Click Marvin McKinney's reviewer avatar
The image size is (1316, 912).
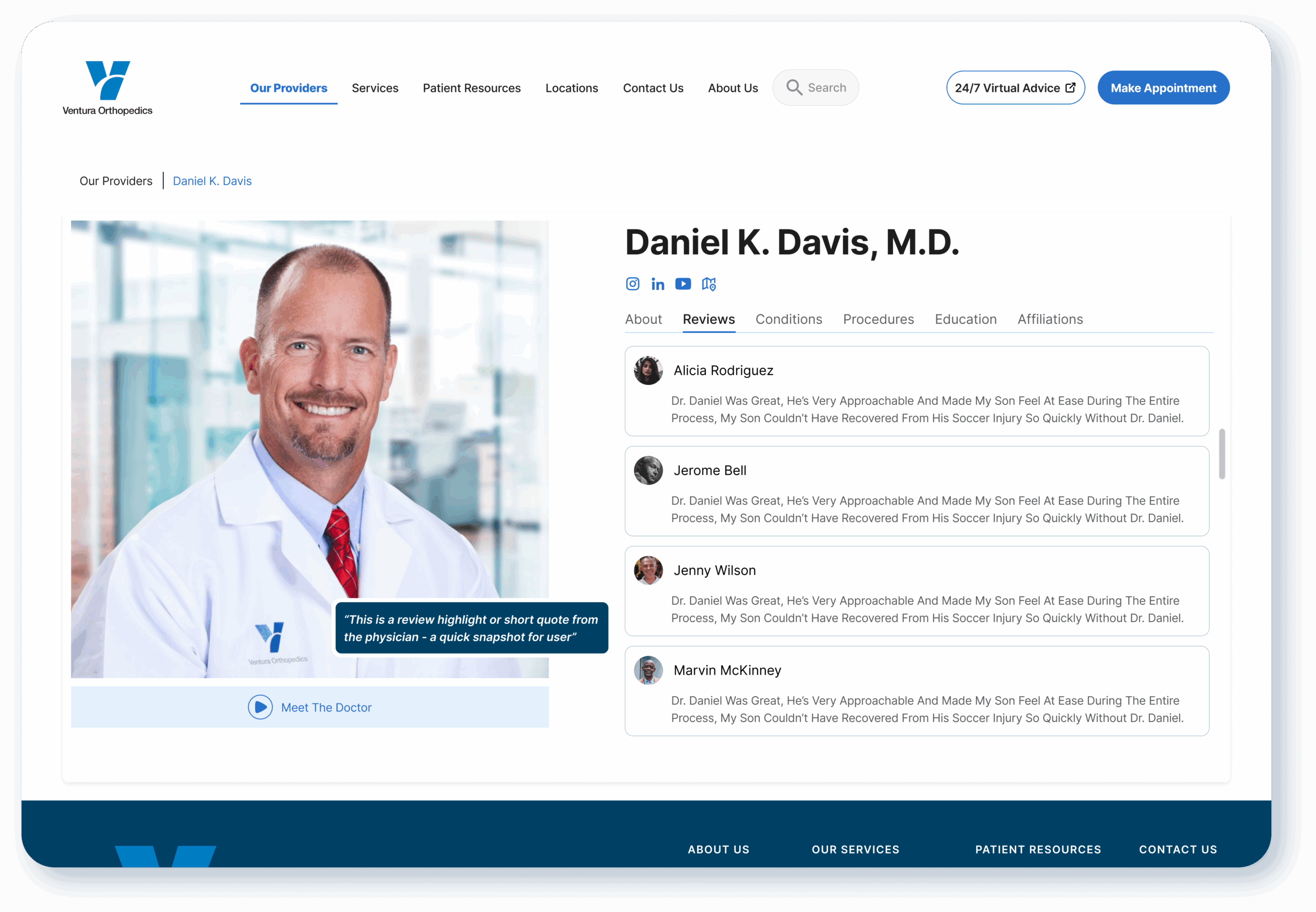point(648,671)
